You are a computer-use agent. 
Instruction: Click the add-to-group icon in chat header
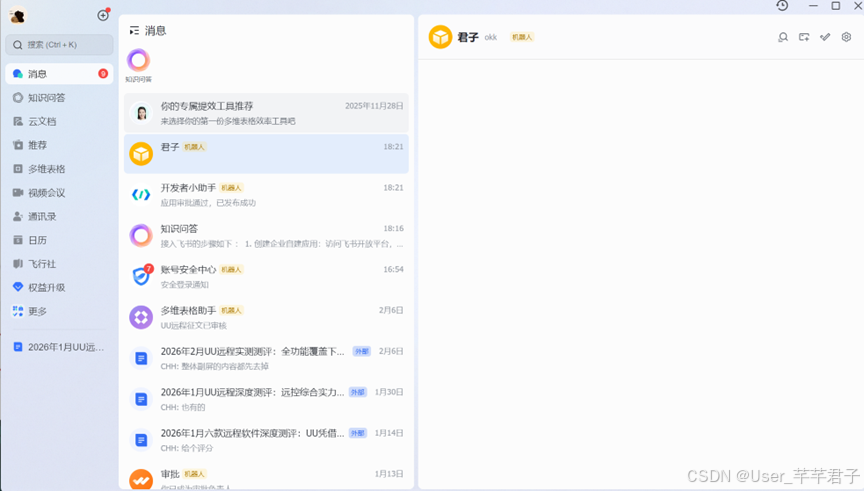804,37
